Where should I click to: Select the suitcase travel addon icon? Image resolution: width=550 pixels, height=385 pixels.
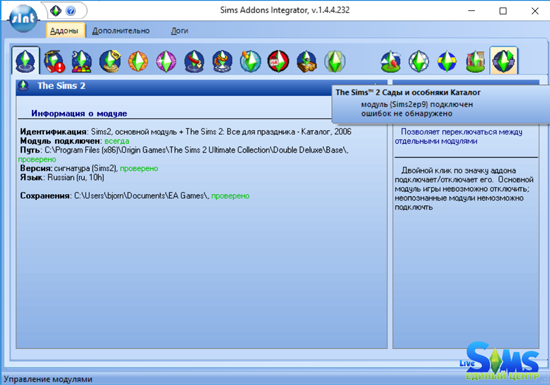click(307, 61)
